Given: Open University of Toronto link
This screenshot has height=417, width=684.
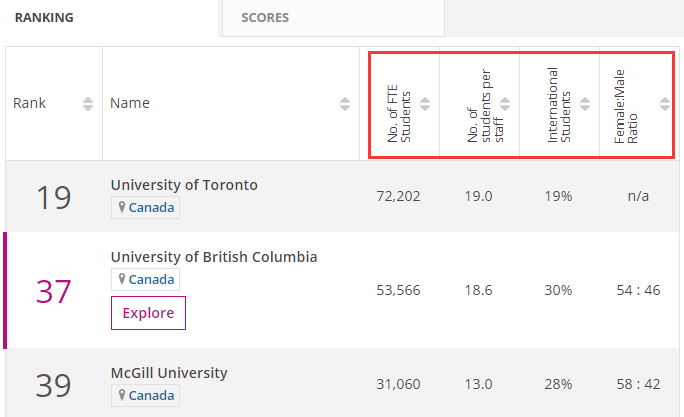Looking at the screenshot, I should 184,185.
